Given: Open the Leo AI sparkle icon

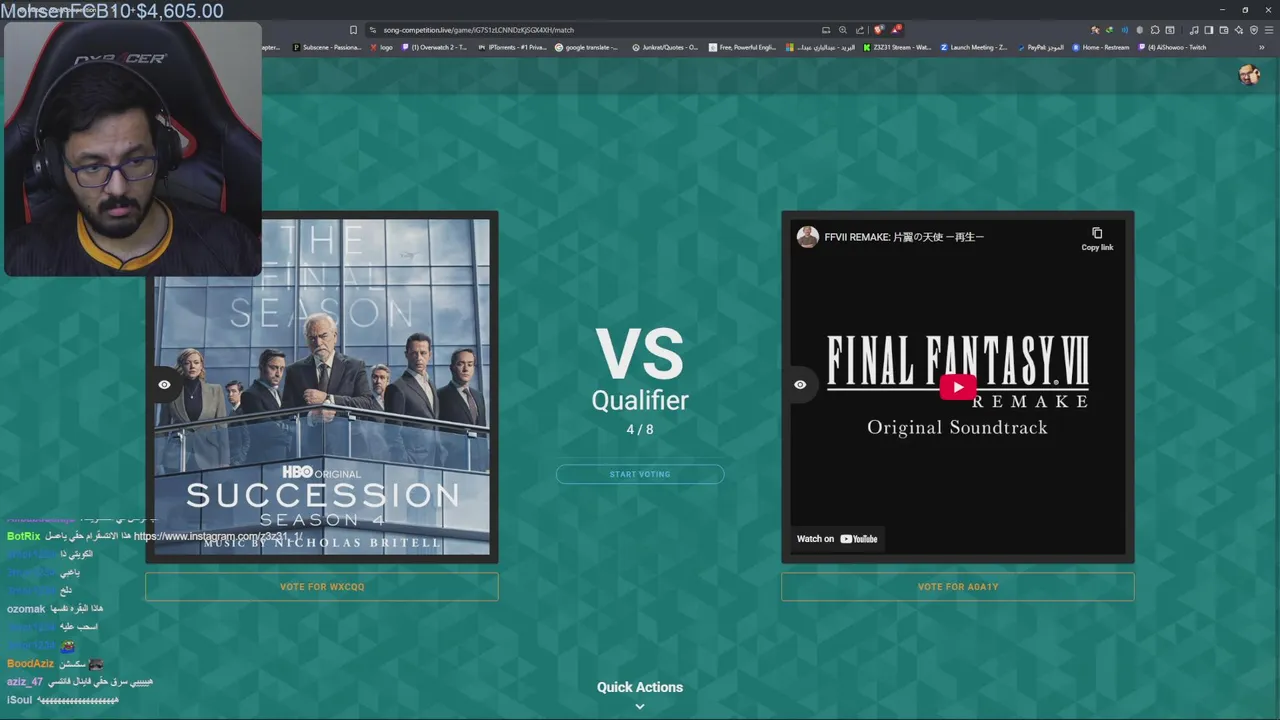Looking at the screenshot, I should [x=1239, y=30].
